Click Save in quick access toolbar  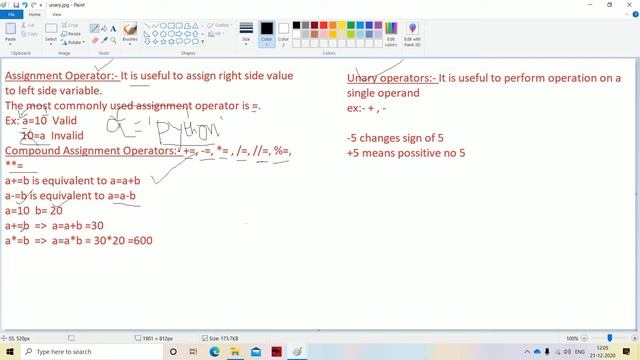click(x=16, y=5)
